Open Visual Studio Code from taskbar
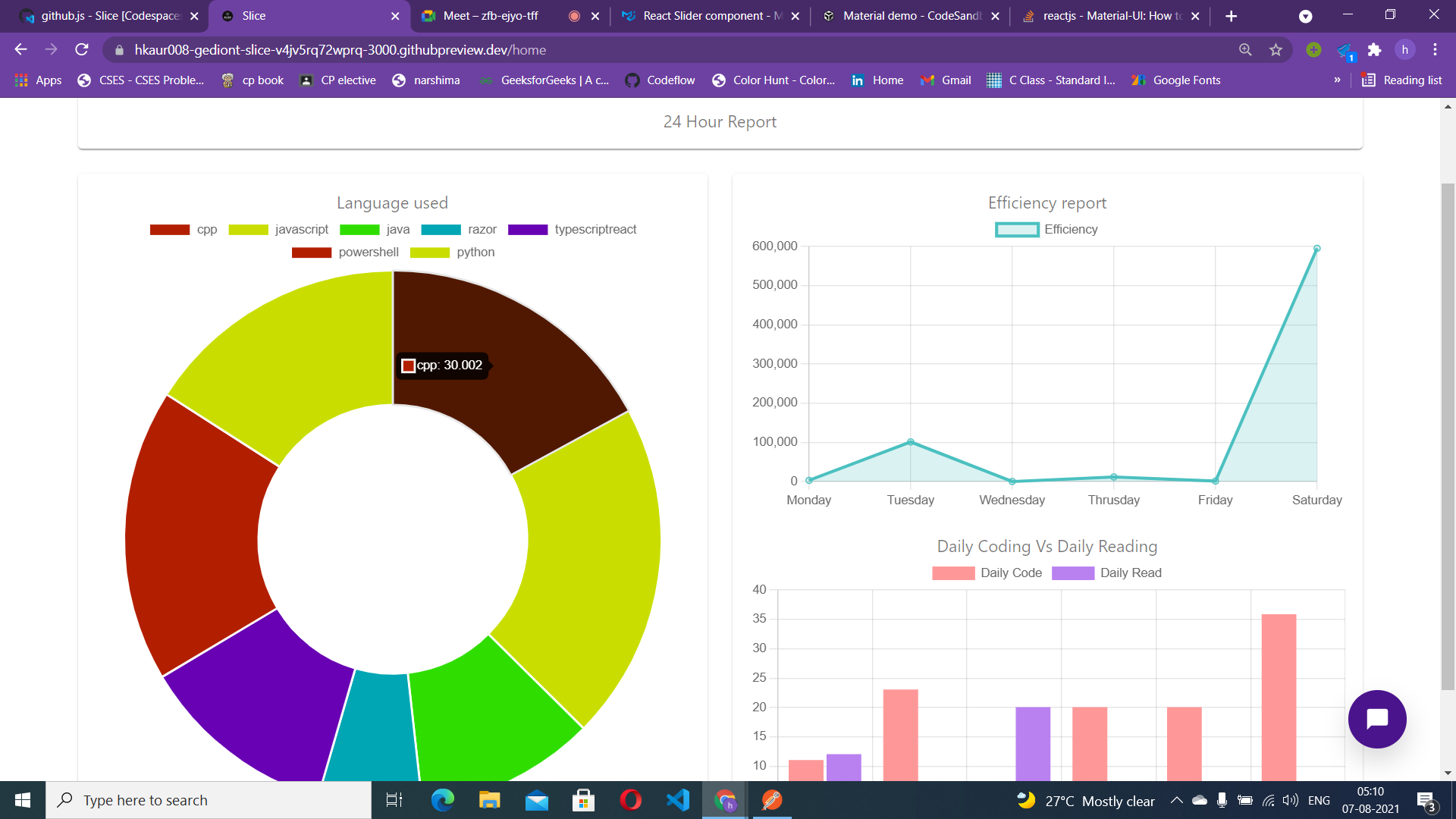 click(x=678, y=800)
